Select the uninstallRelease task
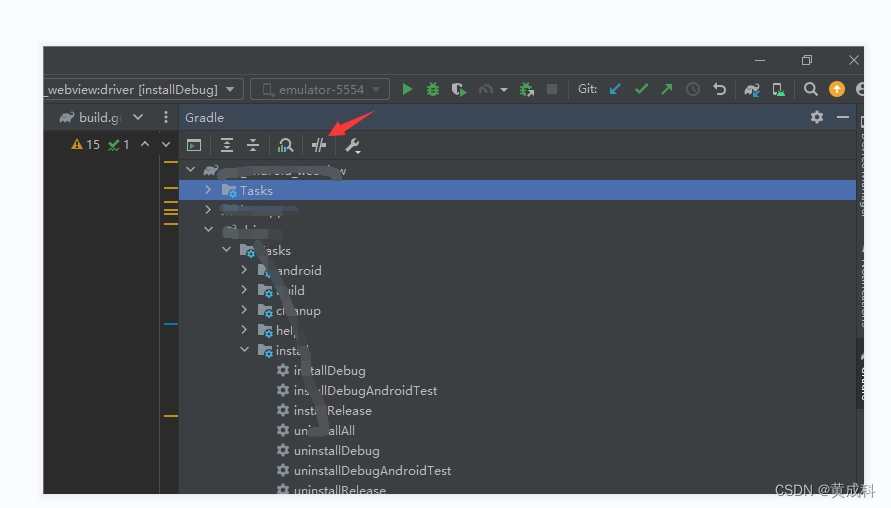The image size is (891, 508). tap(339, 489)
